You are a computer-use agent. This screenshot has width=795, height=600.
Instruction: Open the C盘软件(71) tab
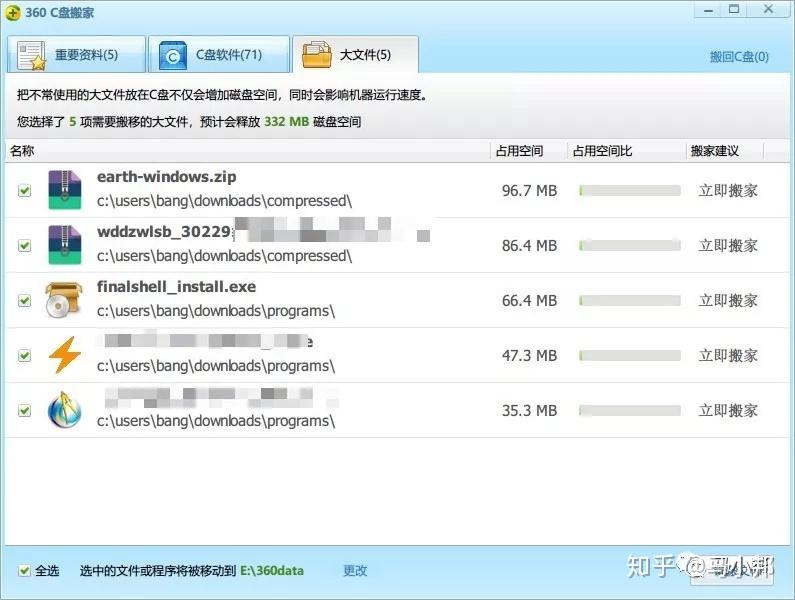tap(219, 54)
